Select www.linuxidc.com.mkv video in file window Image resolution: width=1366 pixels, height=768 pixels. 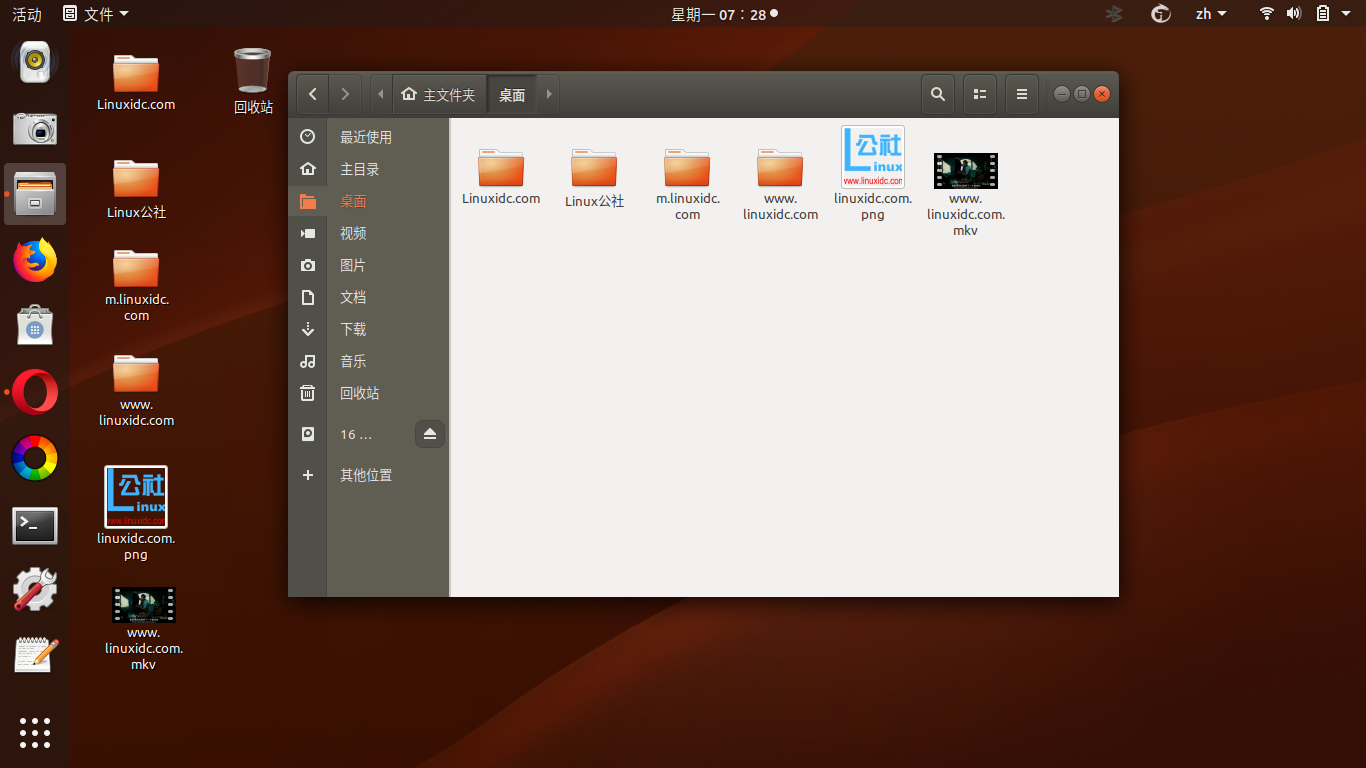pyautogui.click(x=966, y=195)
